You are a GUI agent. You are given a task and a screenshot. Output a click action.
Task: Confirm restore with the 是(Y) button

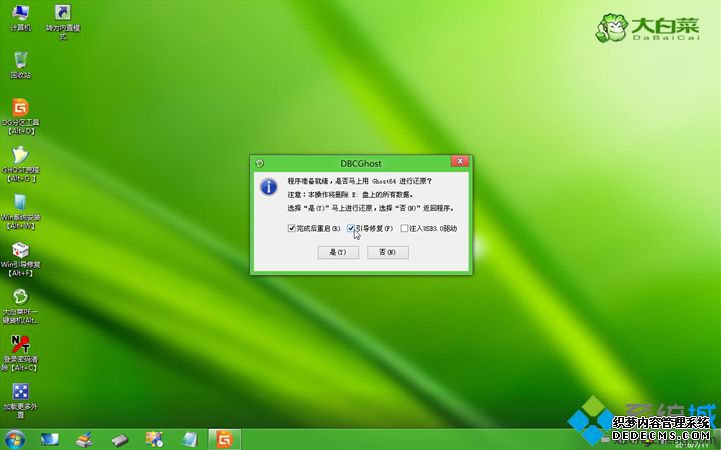tap(338, 252)
